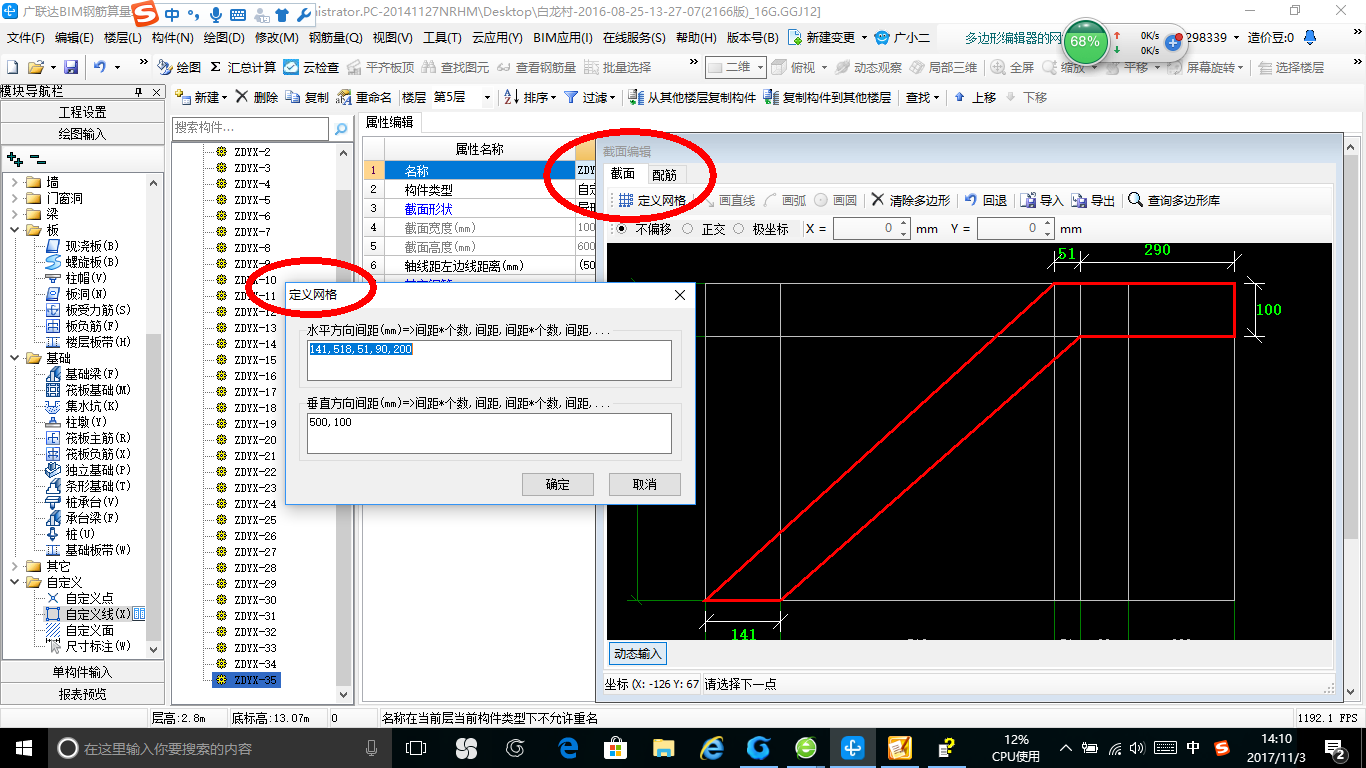The width and height of the screenshot is (1366, 768).
Task: Toggle 动态输入 dynamic input
Action: [x=637, y=653]
